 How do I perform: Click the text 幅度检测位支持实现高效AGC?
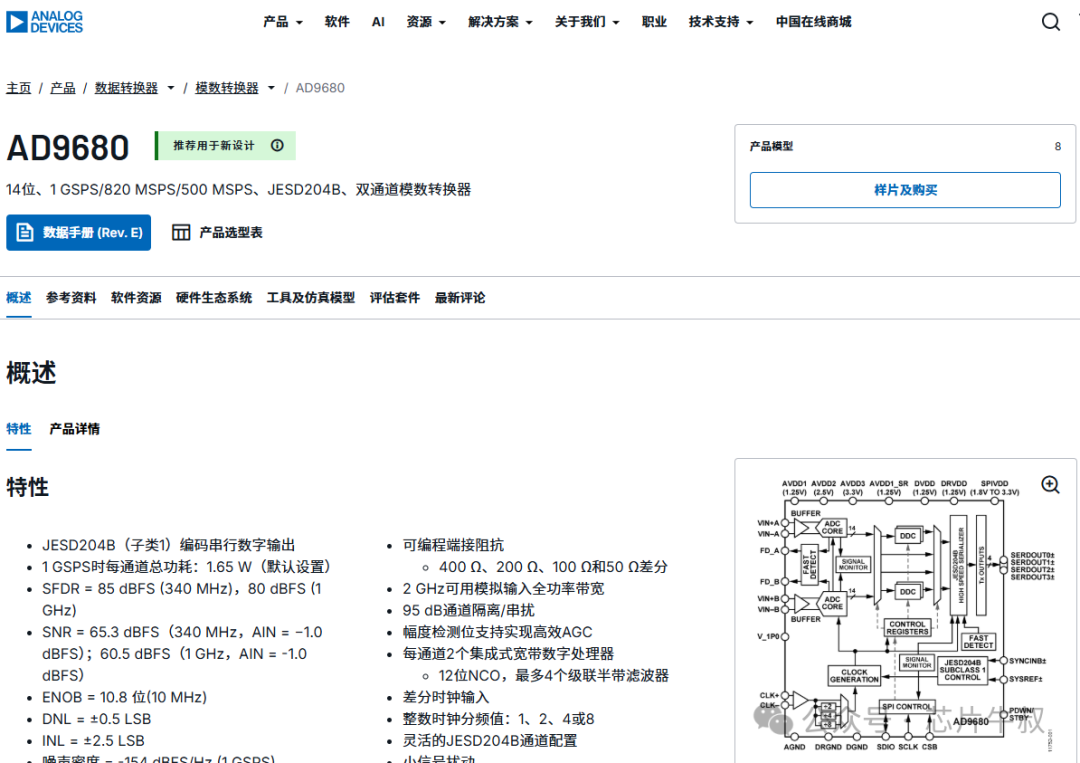[497, 631]
